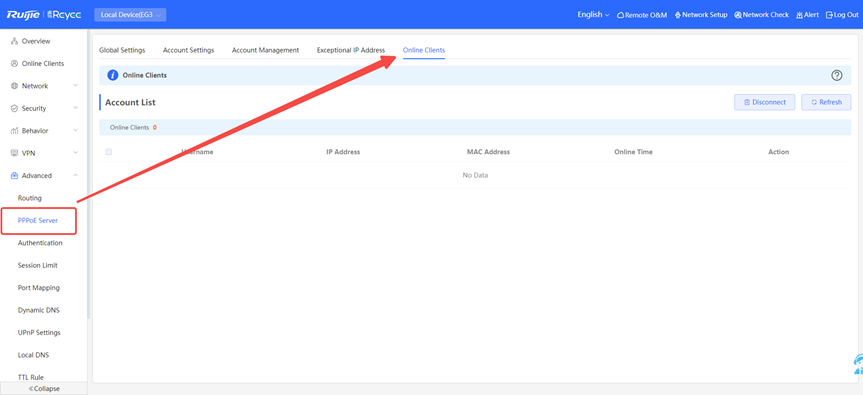Click the Log Out link

click(846, 15)
